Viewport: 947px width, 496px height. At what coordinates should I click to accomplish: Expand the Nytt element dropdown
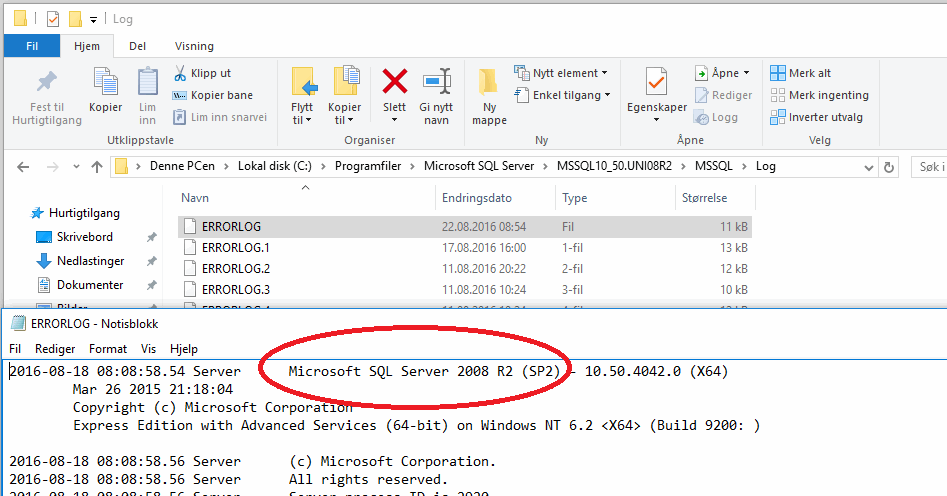(561, 73)
